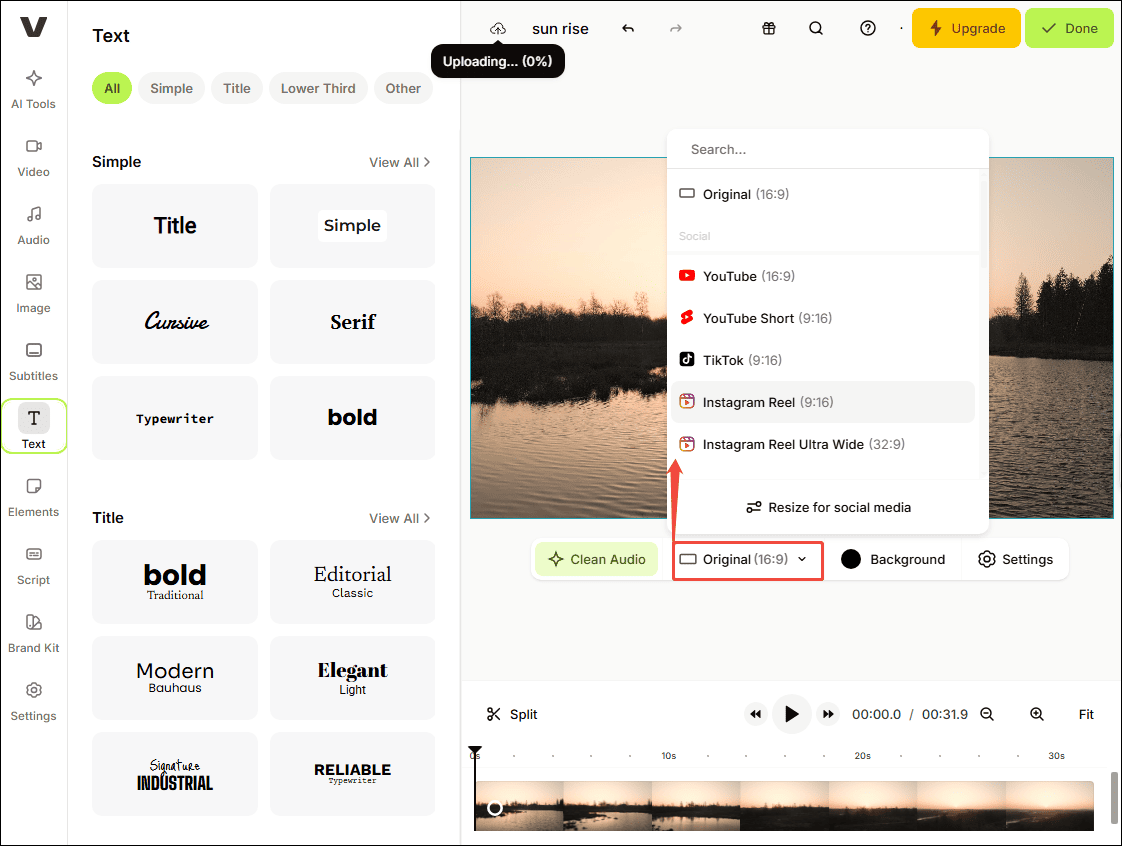Open sidebar Settings

click(x=34, y=701)
